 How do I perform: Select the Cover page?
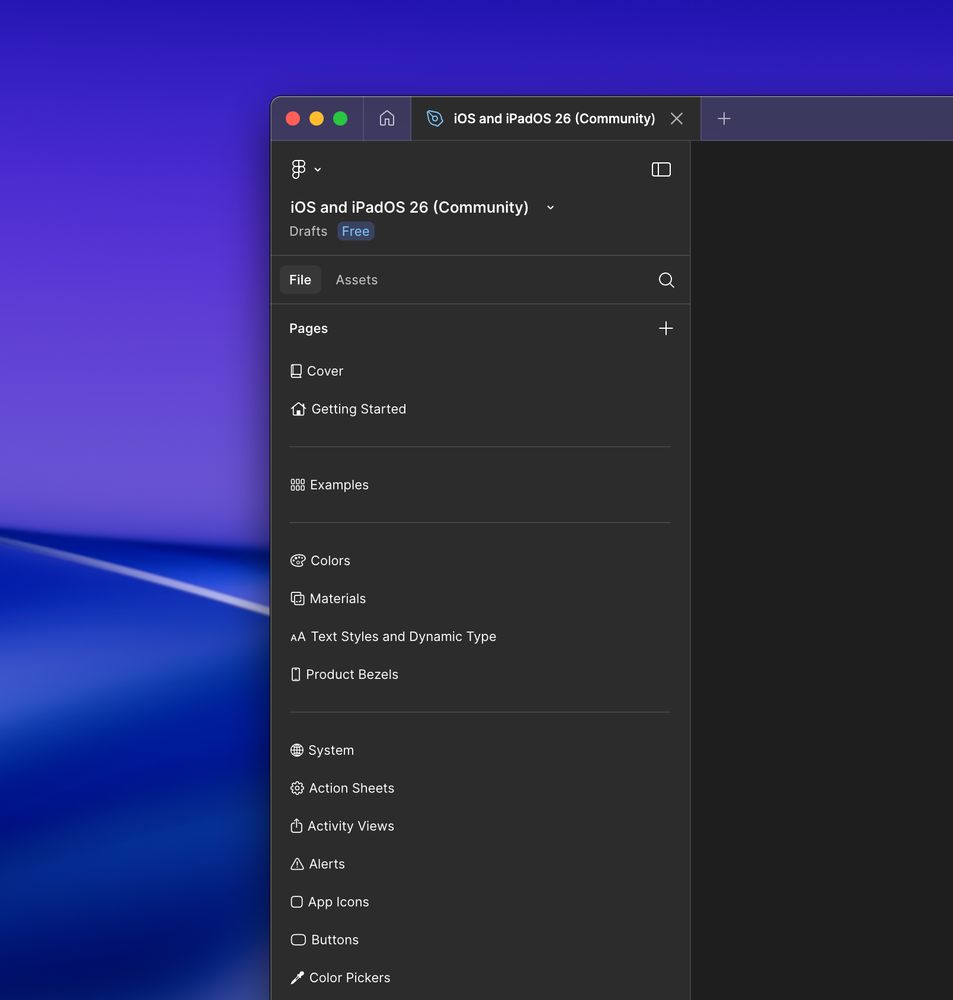click(x=326, y=371)
